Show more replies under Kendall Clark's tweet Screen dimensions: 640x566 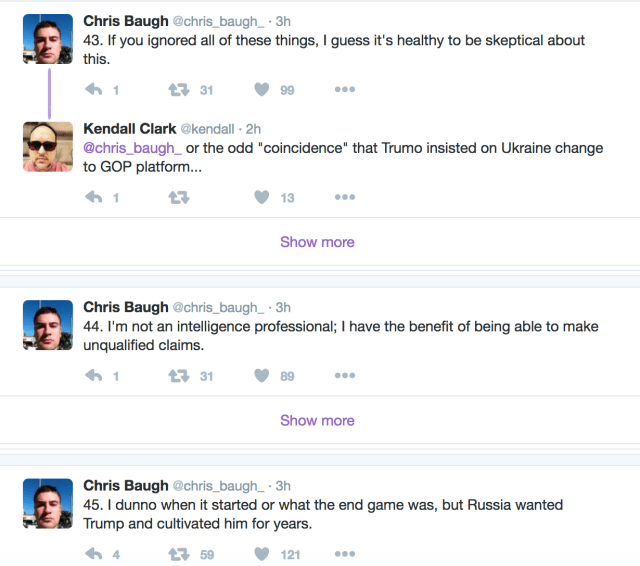[317, 242]
